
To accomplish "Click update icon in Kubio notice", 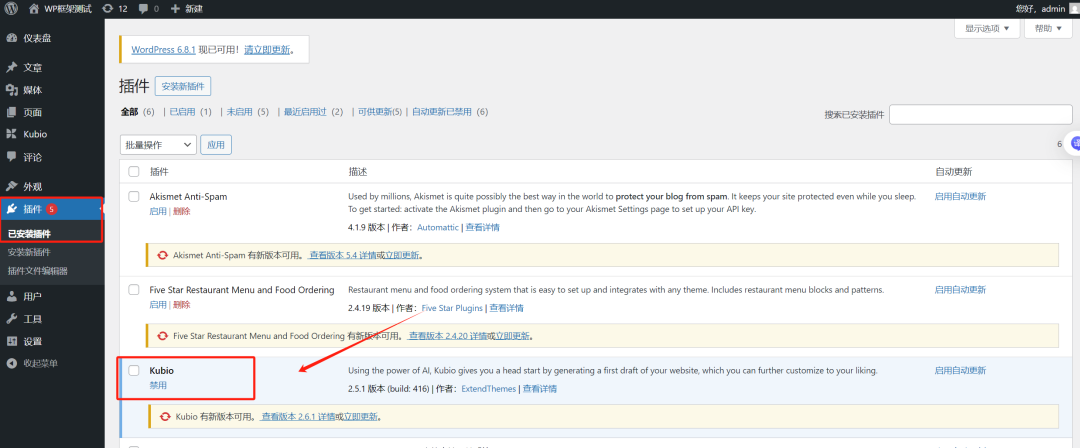I will point(165,416).
